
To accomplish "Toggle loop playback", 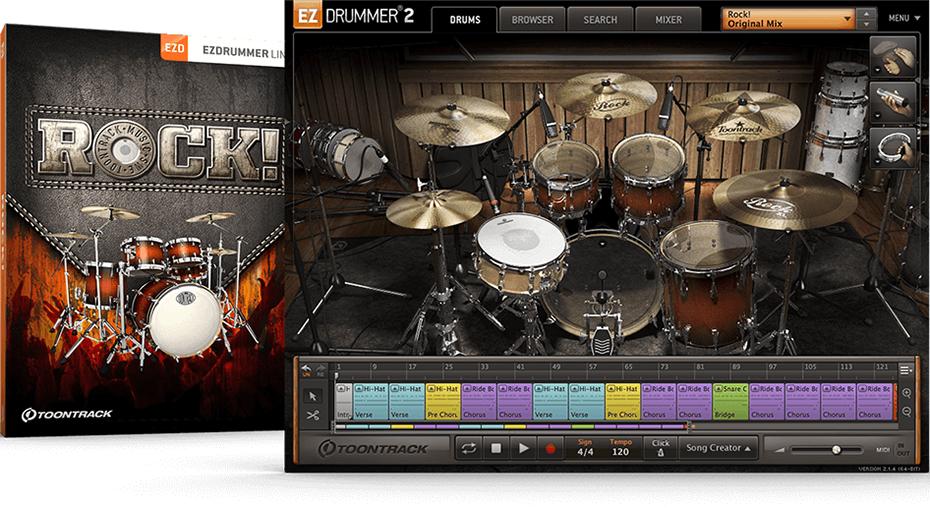I will 469,448.
